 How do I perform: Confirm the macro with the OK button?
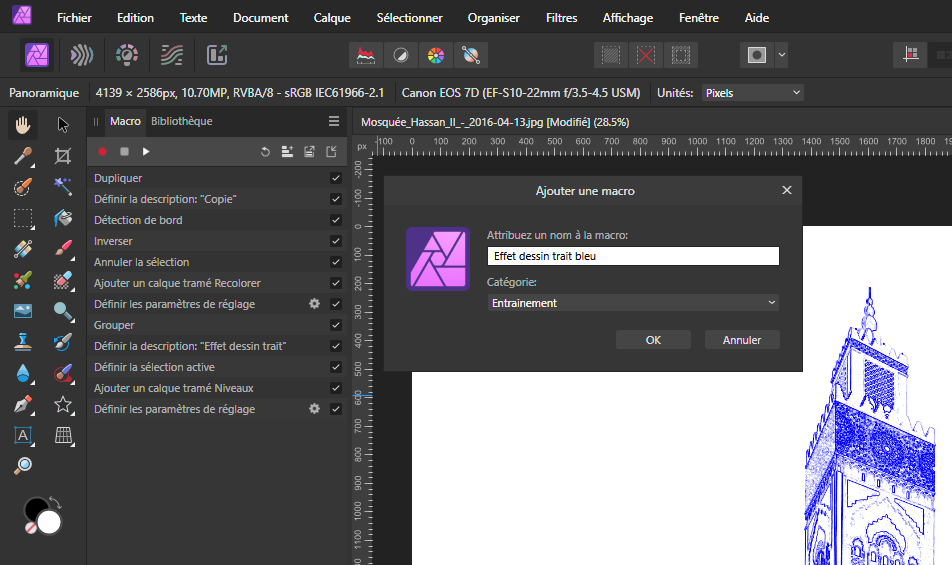[653, 340]
